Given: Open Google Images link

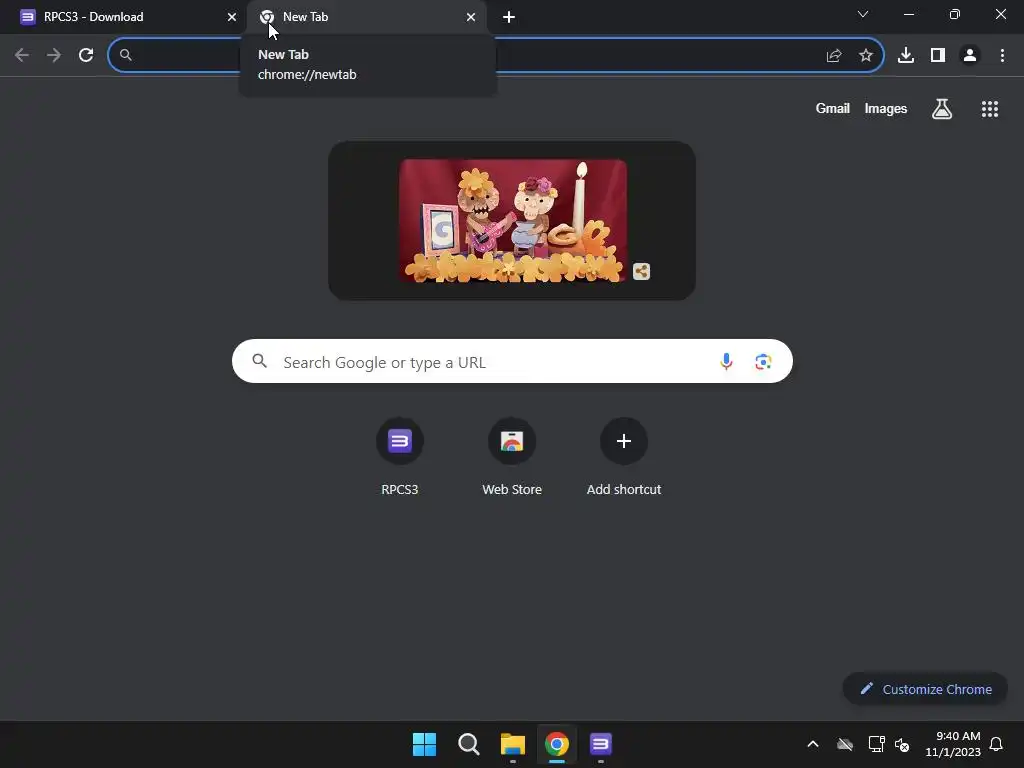Looking at the screenshot, I should 886,108.
